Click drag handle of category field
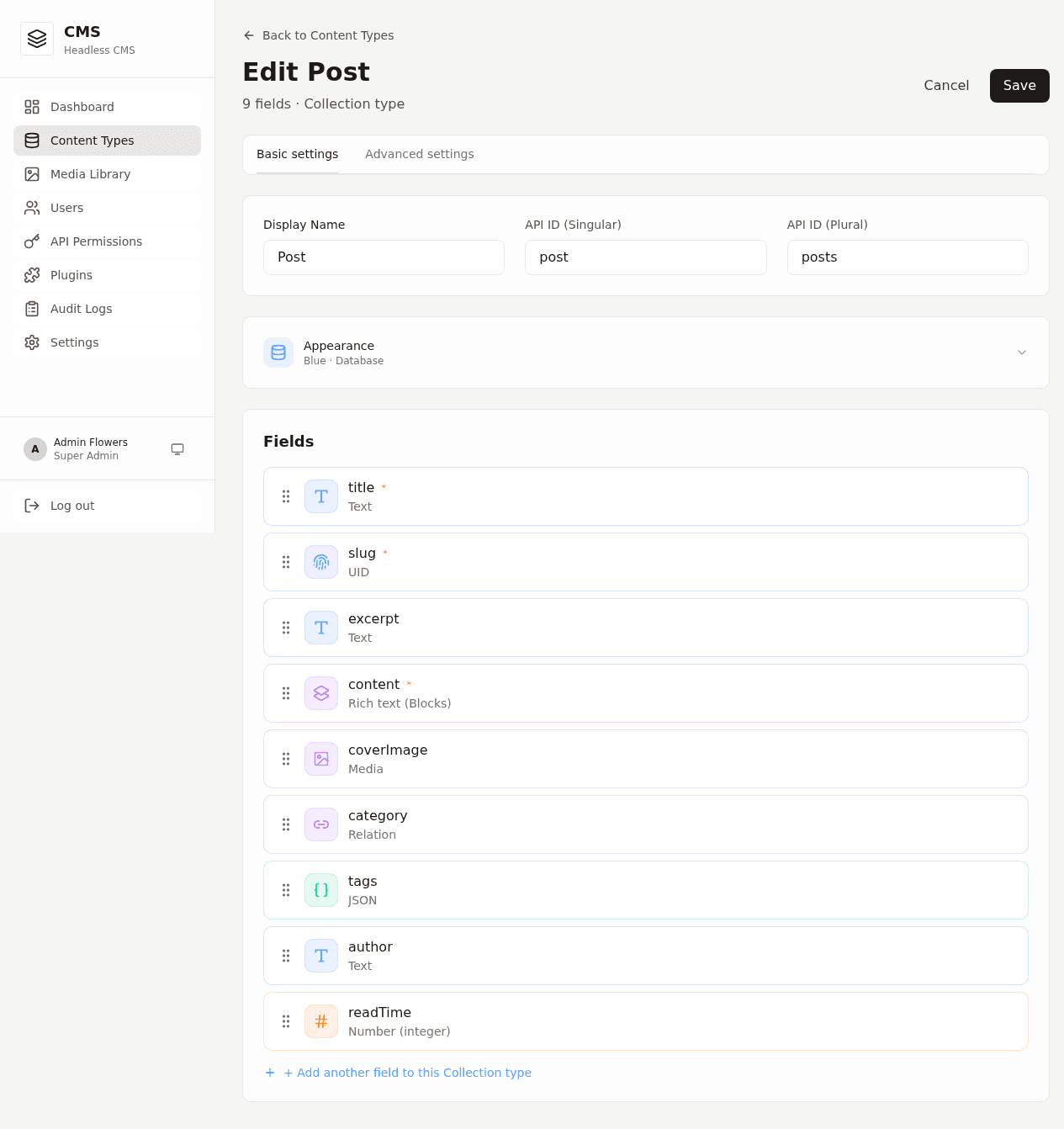1064x1129 pixels. click(286, 824)
